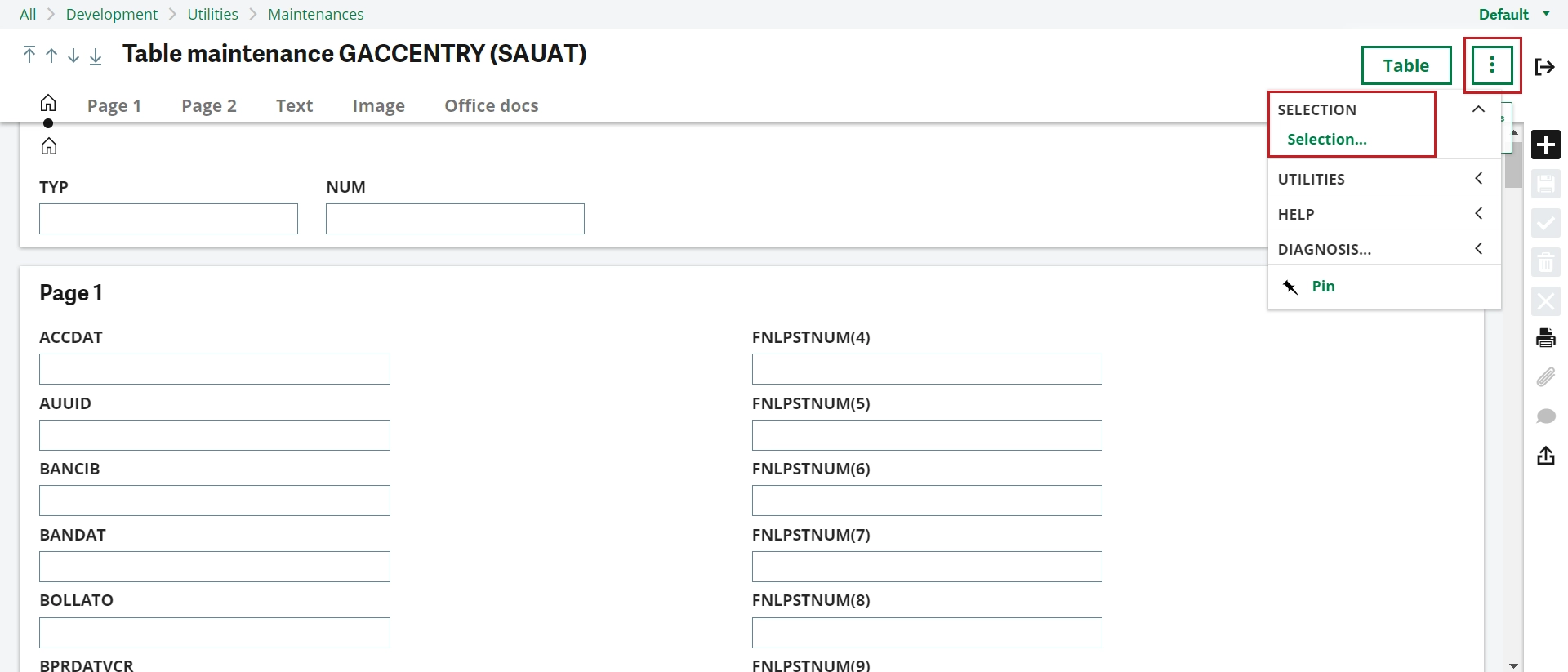Click the Utilities breadcrumb link
The width and height of the screenshot is (1568, 672).
[x=212, y=14]
